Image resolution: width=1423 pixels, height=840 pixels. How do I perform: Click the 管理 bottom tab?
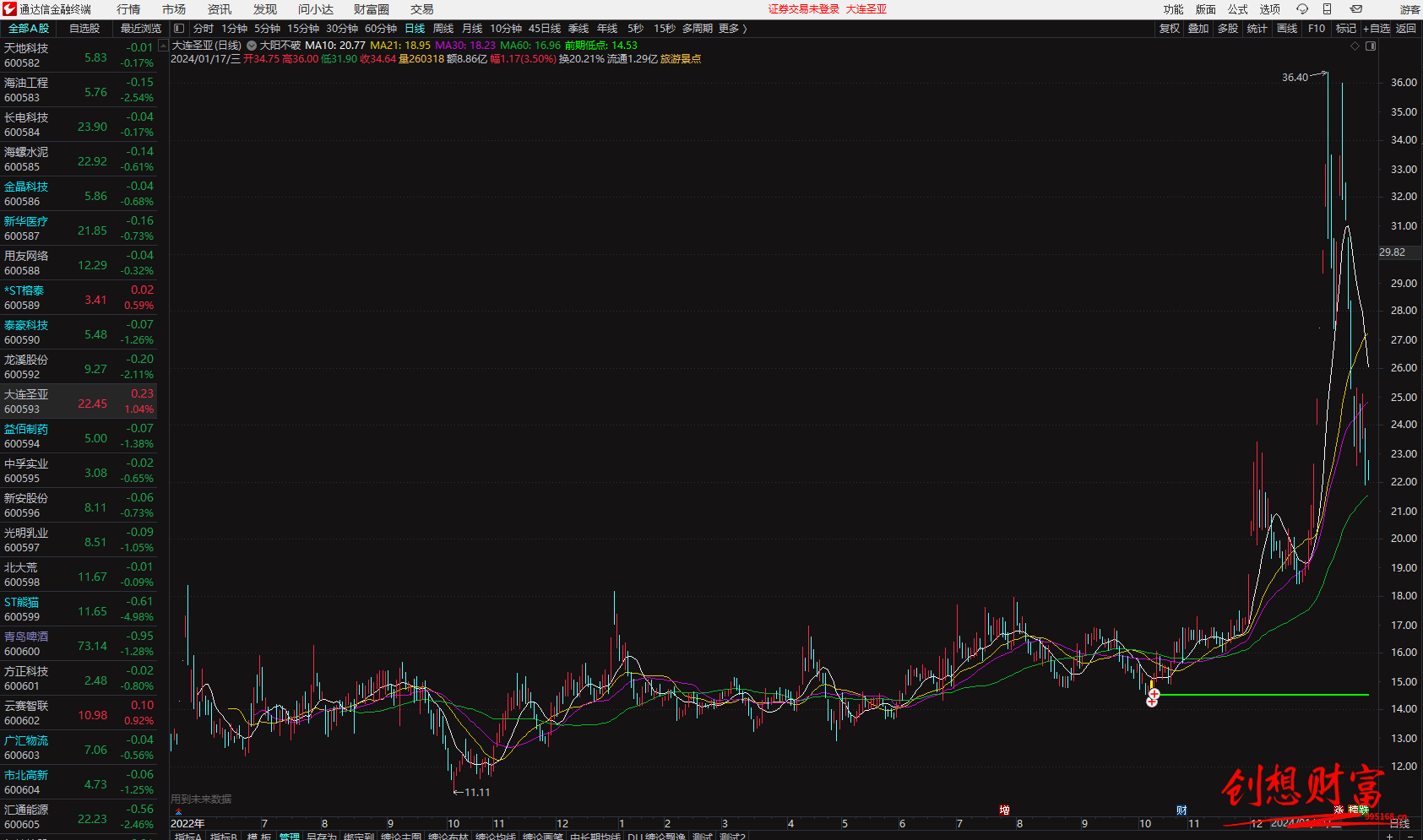(290, 836)
